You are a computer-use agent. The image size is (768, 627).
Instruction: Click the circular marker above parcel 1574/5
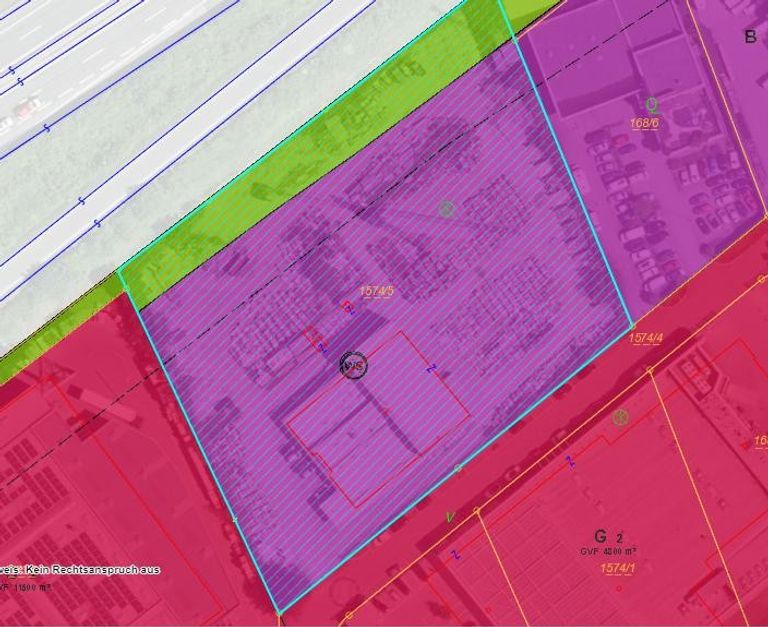[x=447, y=209]
